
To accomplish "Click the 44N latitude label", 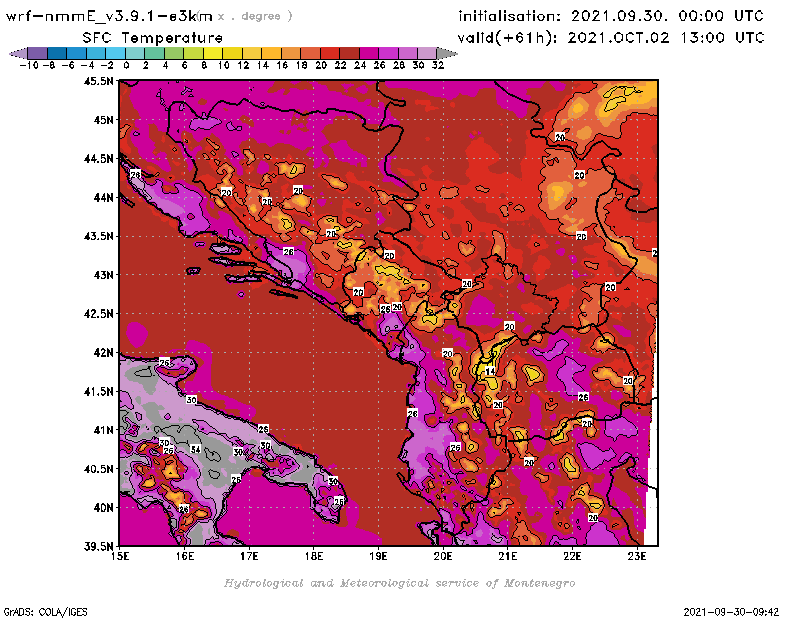I will [103, 197].
